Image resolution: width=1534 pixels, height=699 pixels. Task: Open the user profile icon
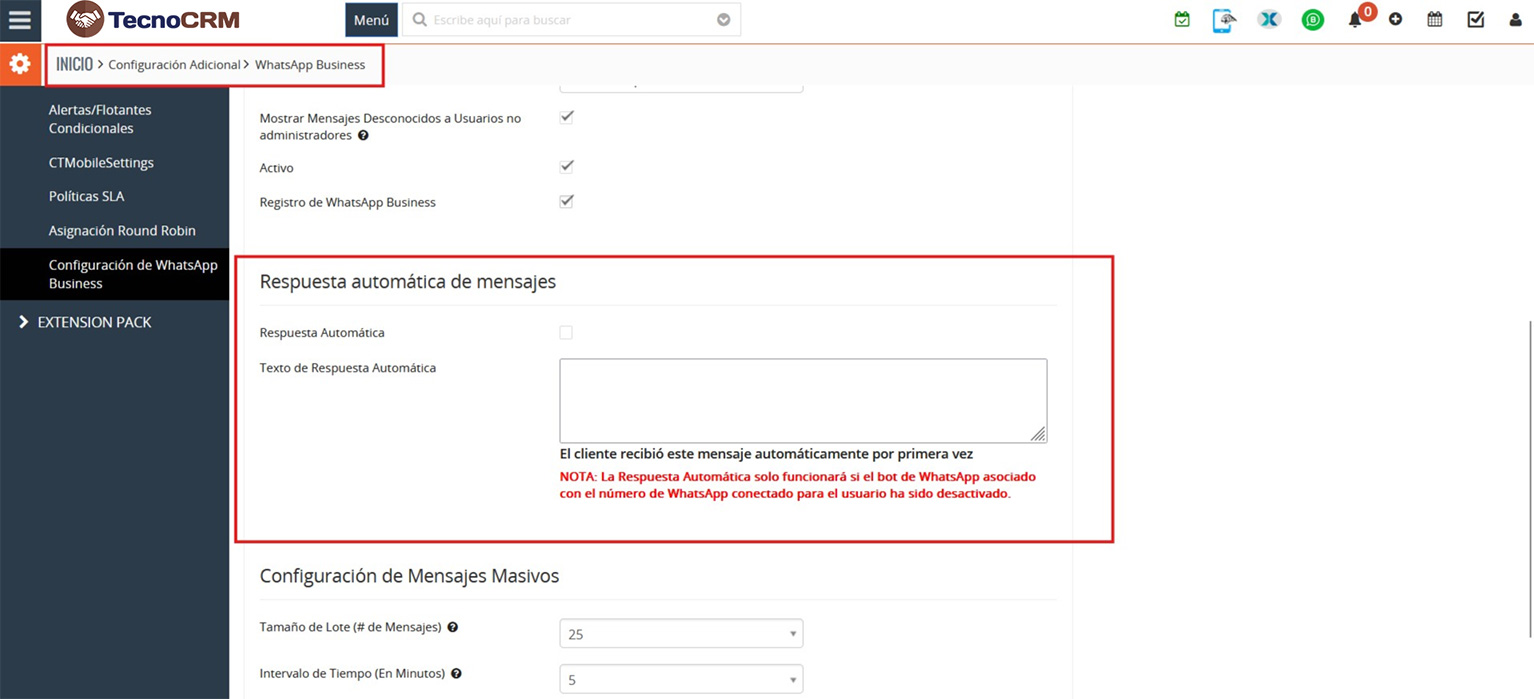[1515, 20]
